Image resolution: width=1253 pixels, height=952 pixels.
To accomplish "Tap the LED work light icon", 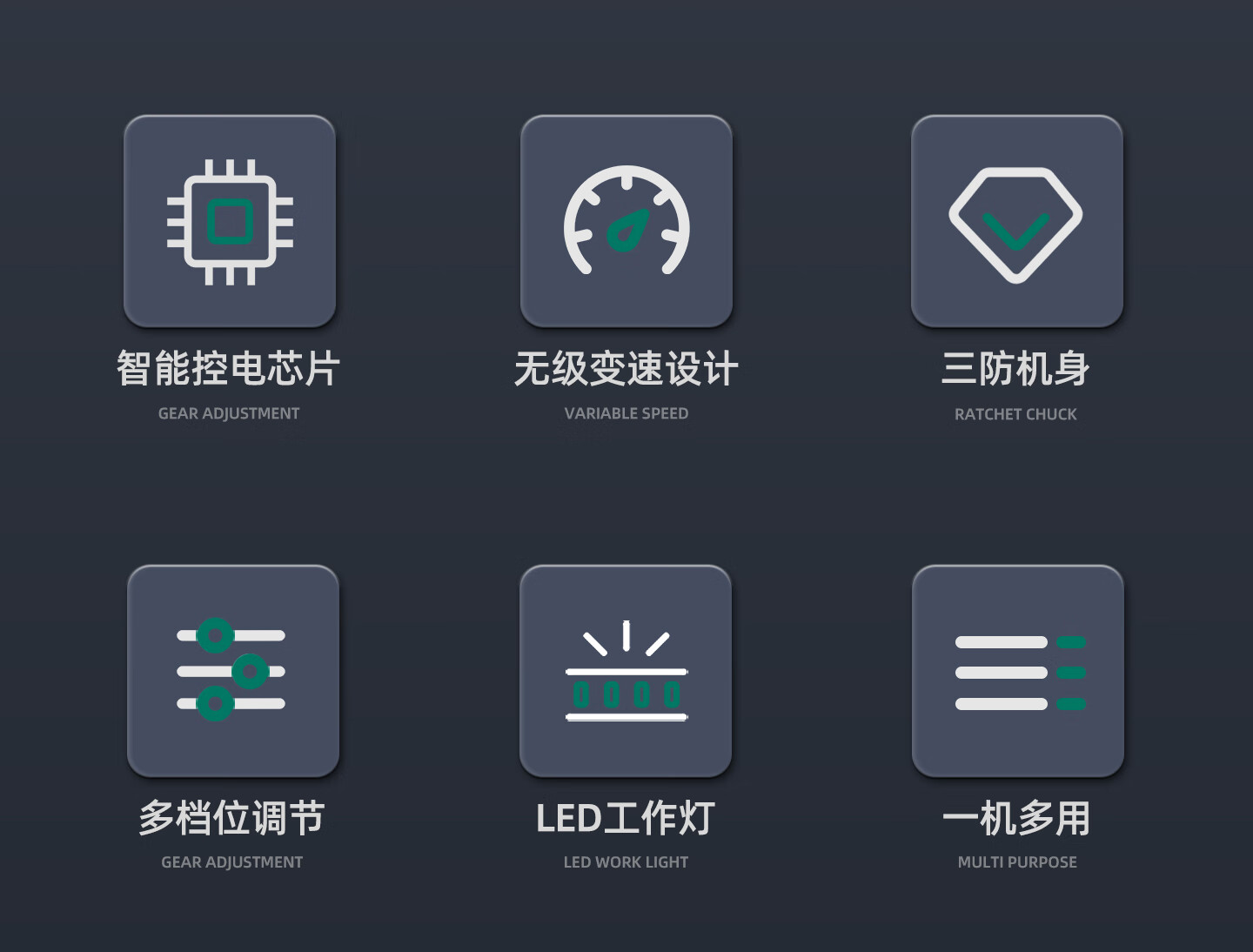I will pyautogui.click(x=626, y=671).
